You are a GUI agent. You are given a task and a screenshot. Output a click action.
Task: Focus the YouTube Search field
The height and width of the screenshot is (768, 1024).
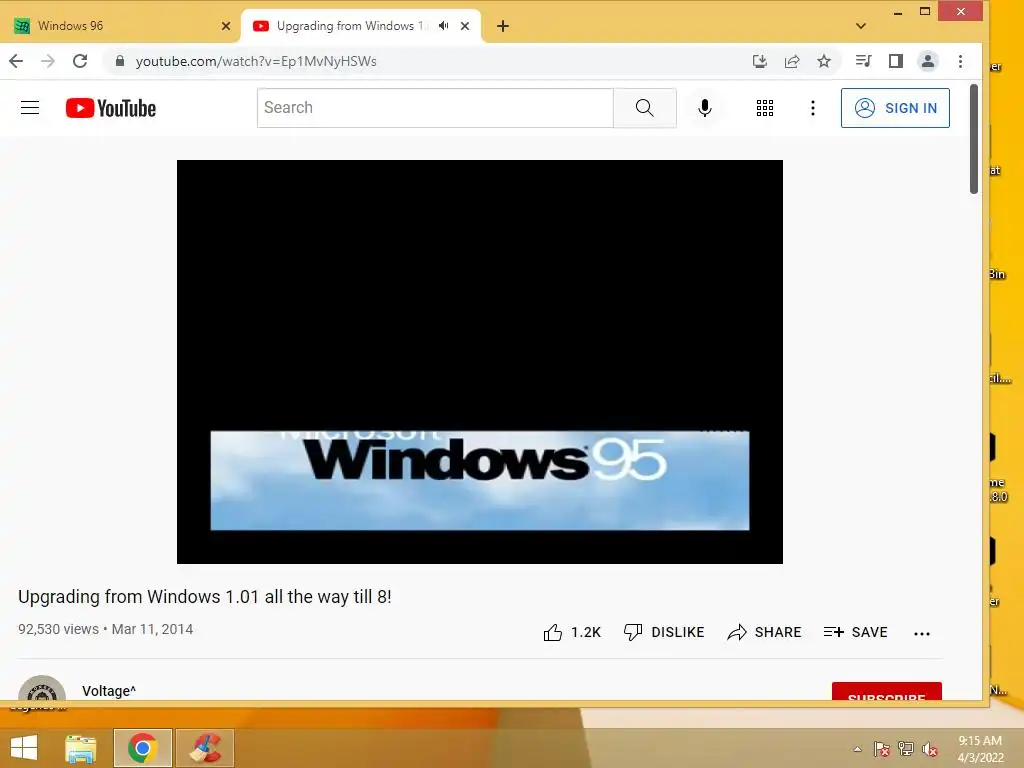click(435, 108)
